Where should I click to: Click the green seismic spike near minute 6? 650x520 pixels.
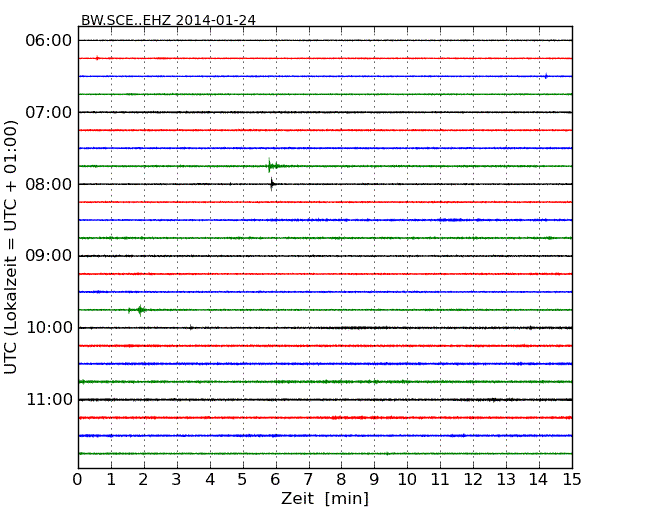269,166
